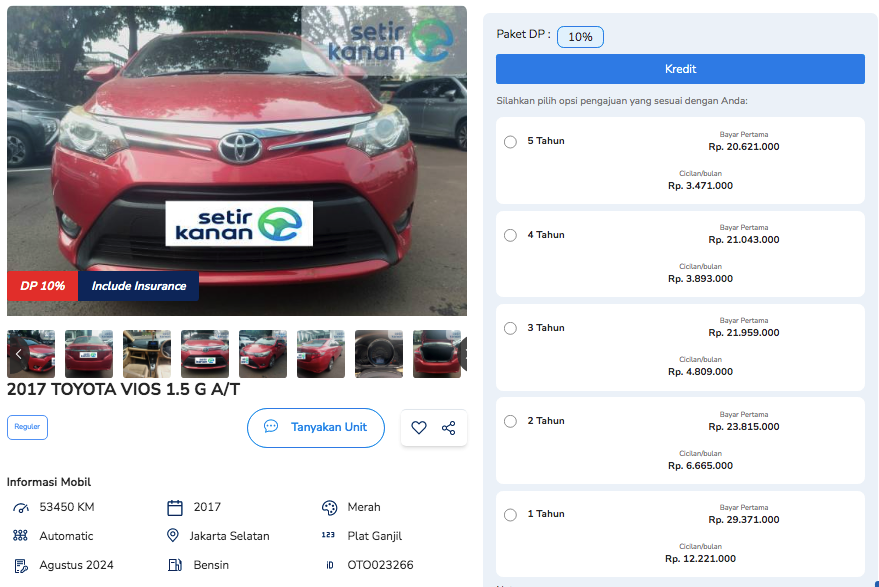Screen dimensions: 879x587
Task: Select the 3 Tahun radio option
Action: (510, 328)
